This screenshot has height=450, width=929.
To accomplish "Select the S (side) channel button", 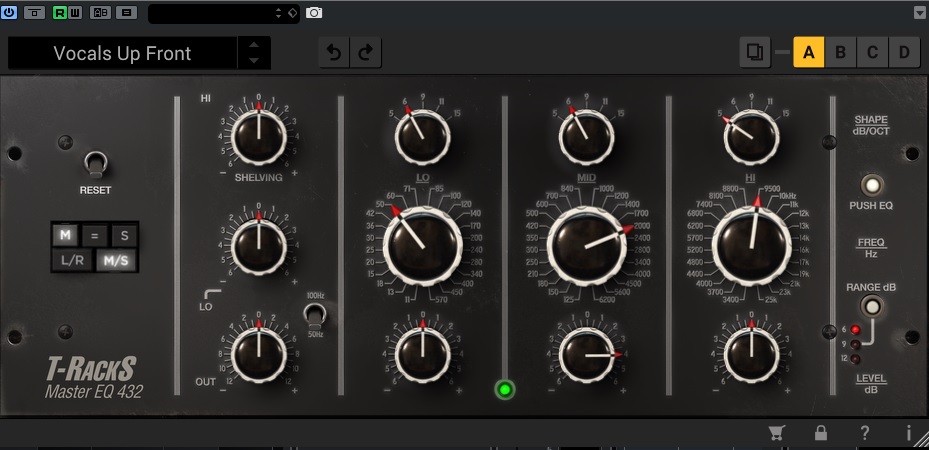I will pyautogui.click(x=124, y=235).
